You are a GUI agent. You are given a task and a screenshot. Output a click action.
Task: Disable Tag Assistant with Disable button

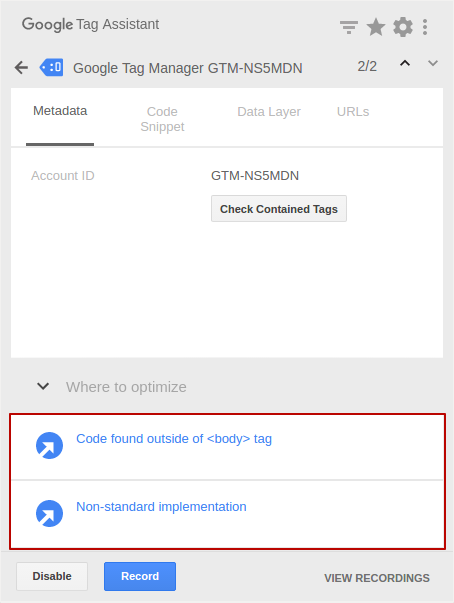(52, 576)
